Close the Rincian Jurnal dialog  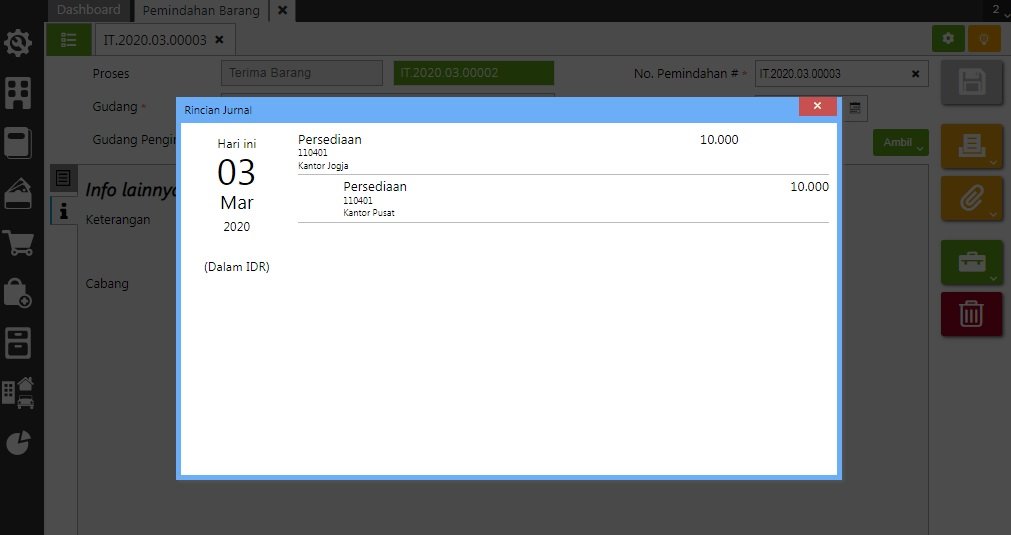point(817,106)
